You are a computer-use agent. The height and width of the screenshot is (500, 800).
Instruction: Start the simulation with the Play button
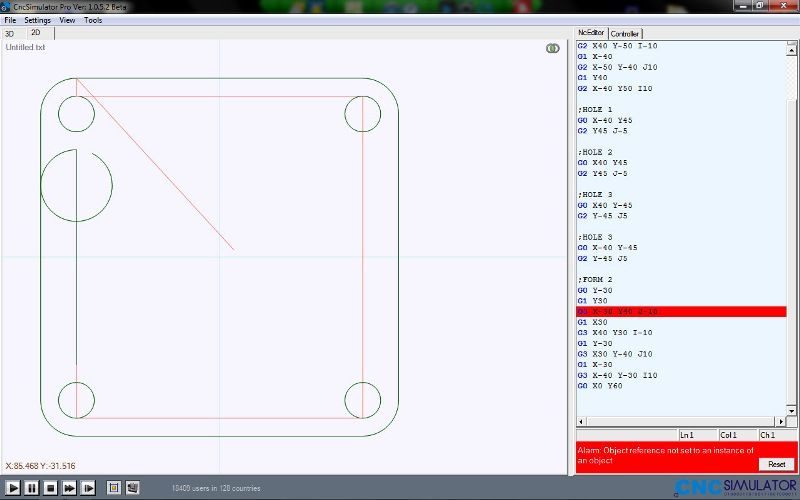[13, 488]
